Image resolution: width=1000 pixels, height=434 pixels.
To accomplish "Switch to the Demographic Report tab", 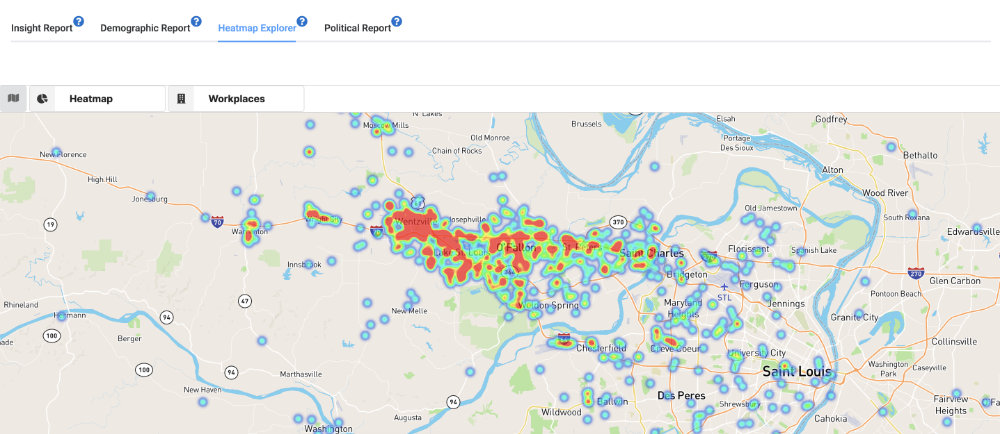I will point(145,28).
